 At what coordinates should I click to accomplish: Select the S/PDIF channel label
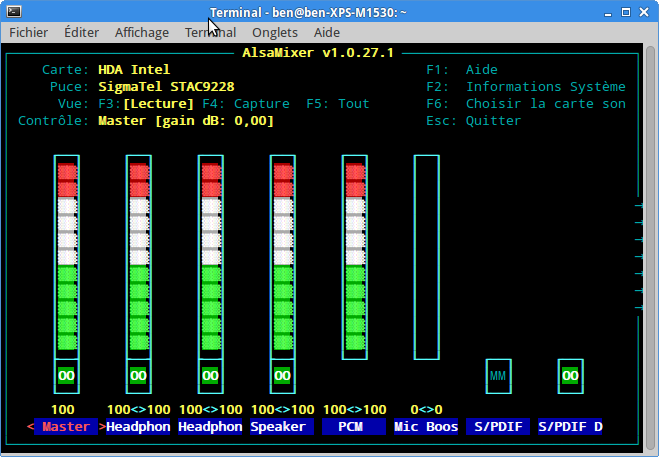pyautogui.click(x=498, y=427)
